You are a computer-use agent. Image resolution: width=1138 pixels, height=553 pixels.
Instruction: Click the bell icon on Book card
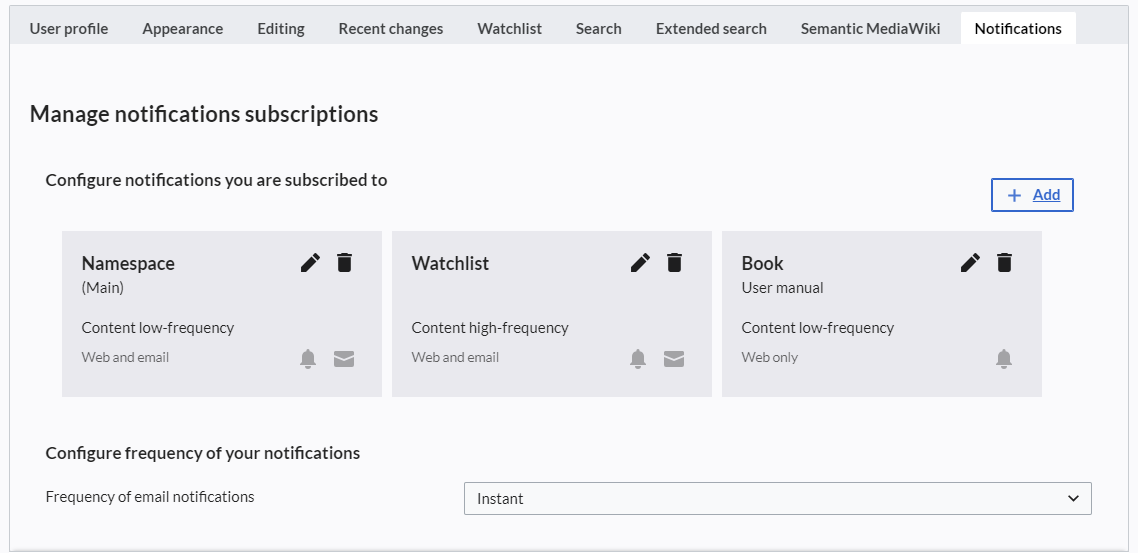[x=1004, y=359]
